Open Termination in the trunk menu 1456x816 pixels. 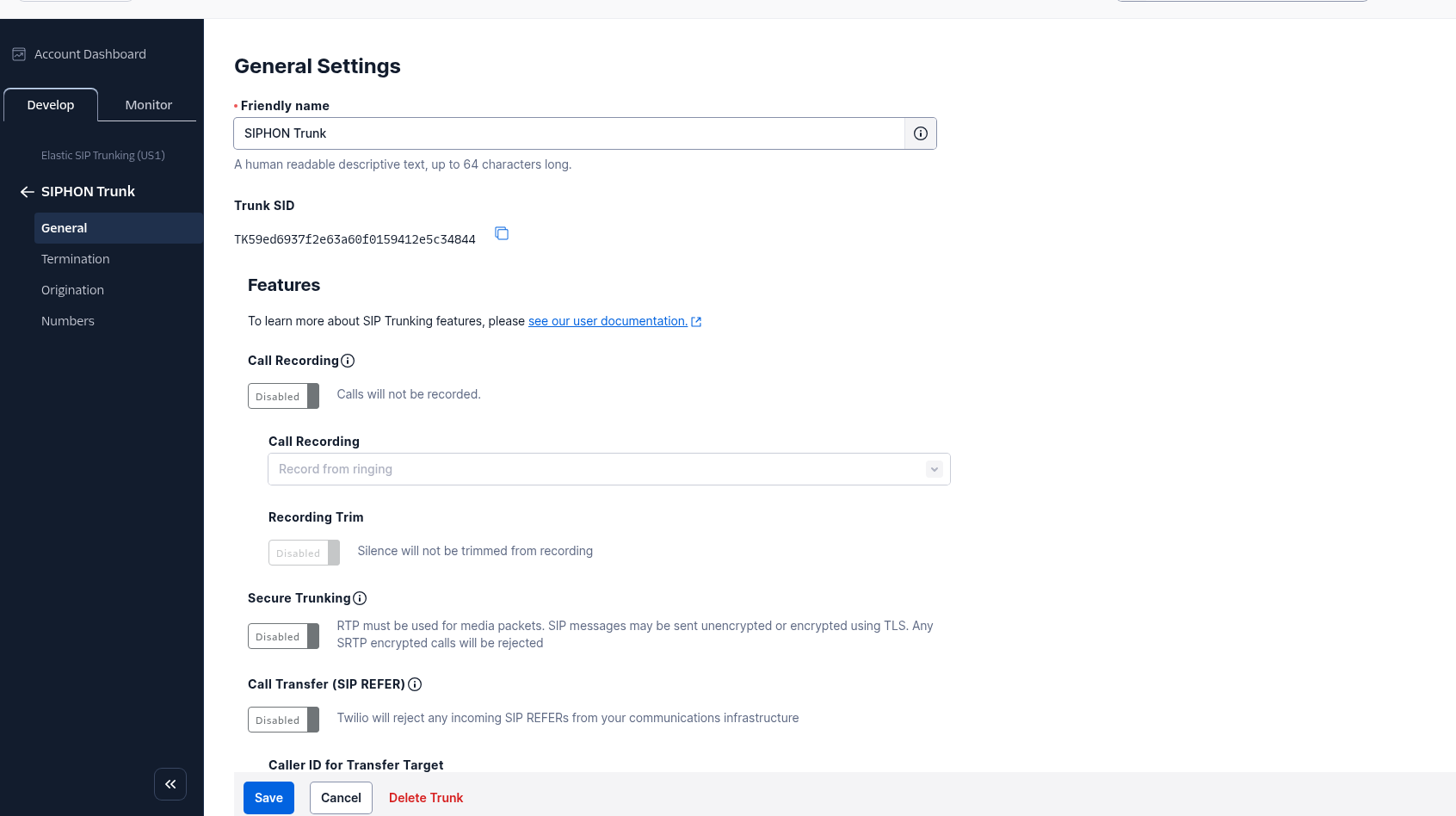point(76,259)
